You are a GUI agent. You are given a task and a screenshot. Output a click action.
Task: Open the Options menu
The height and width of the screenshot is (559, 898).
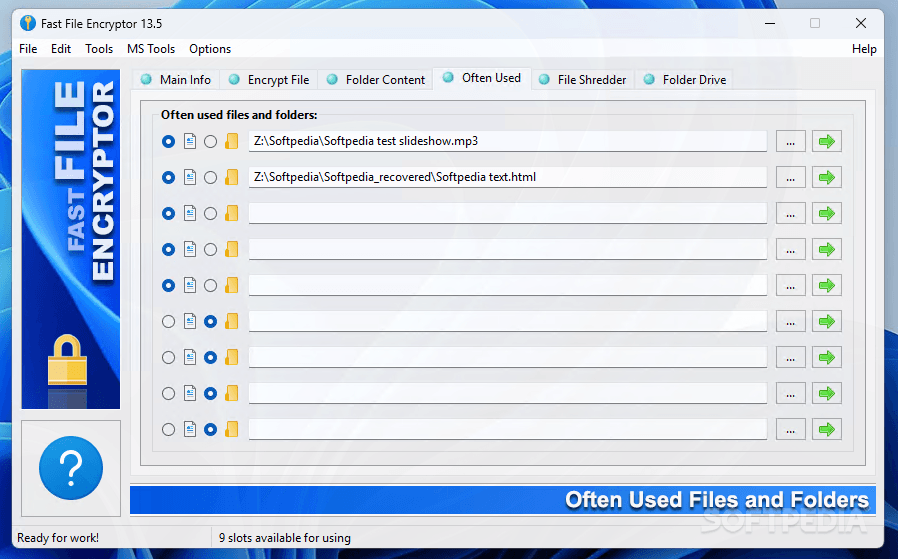point(210,49)
